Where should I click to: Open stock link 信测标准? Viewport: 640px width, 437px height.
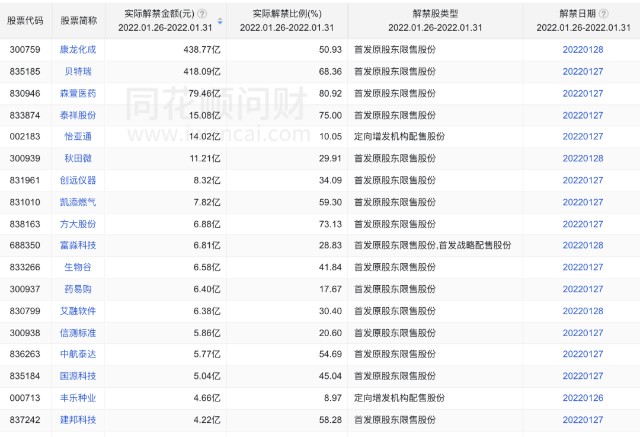coord(78,333)
